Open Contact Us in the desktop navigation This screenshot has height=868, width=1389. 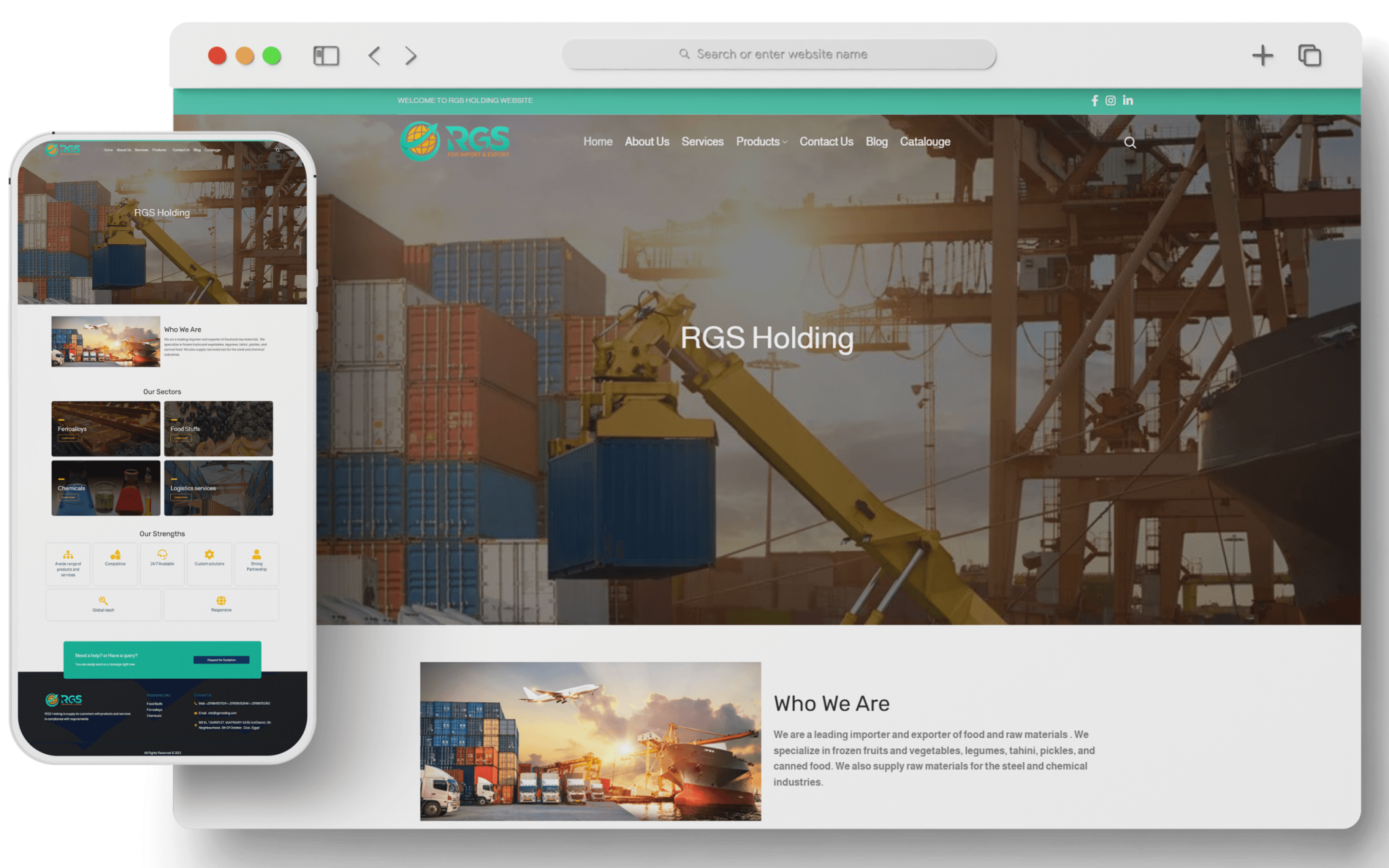pos(826,142)
